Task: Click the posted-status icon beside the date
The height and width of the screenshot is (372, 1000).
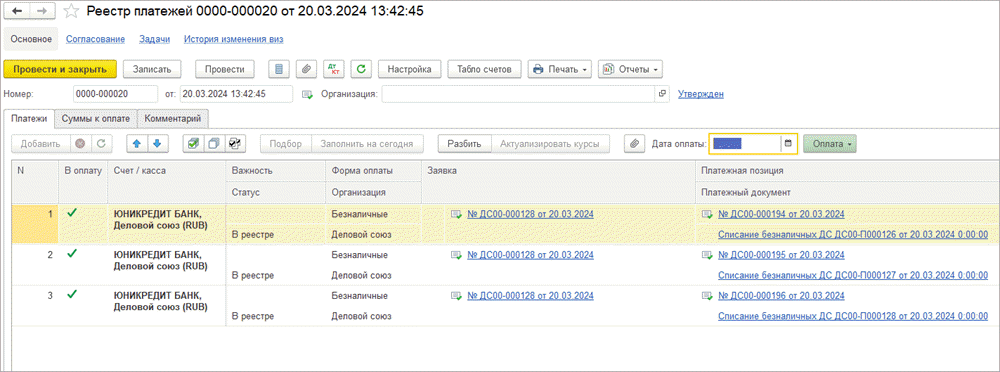Action: point(307,94)
